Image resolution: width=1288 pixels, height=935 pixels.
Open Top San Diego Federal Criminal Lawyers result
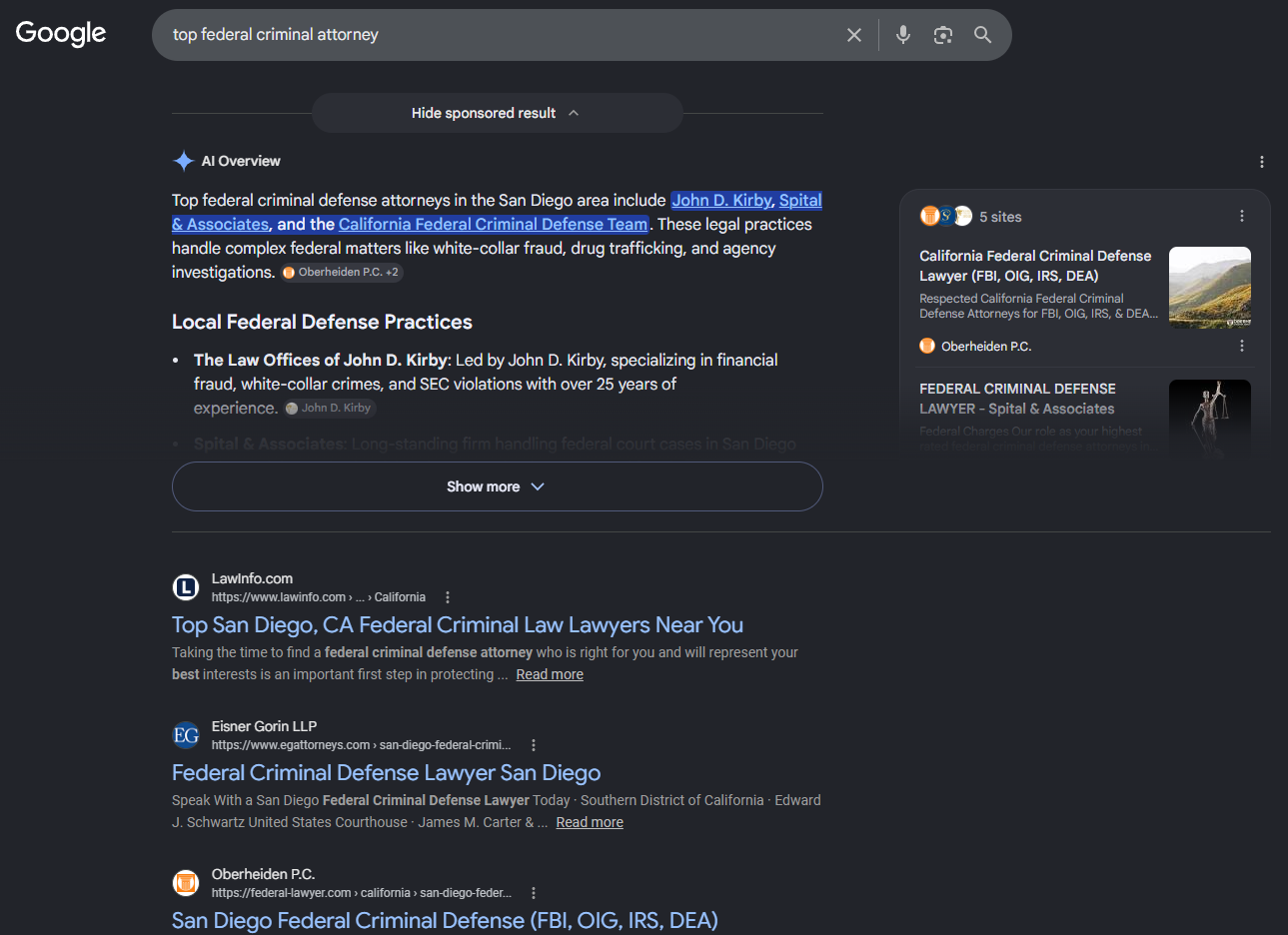tap(458, 625)
